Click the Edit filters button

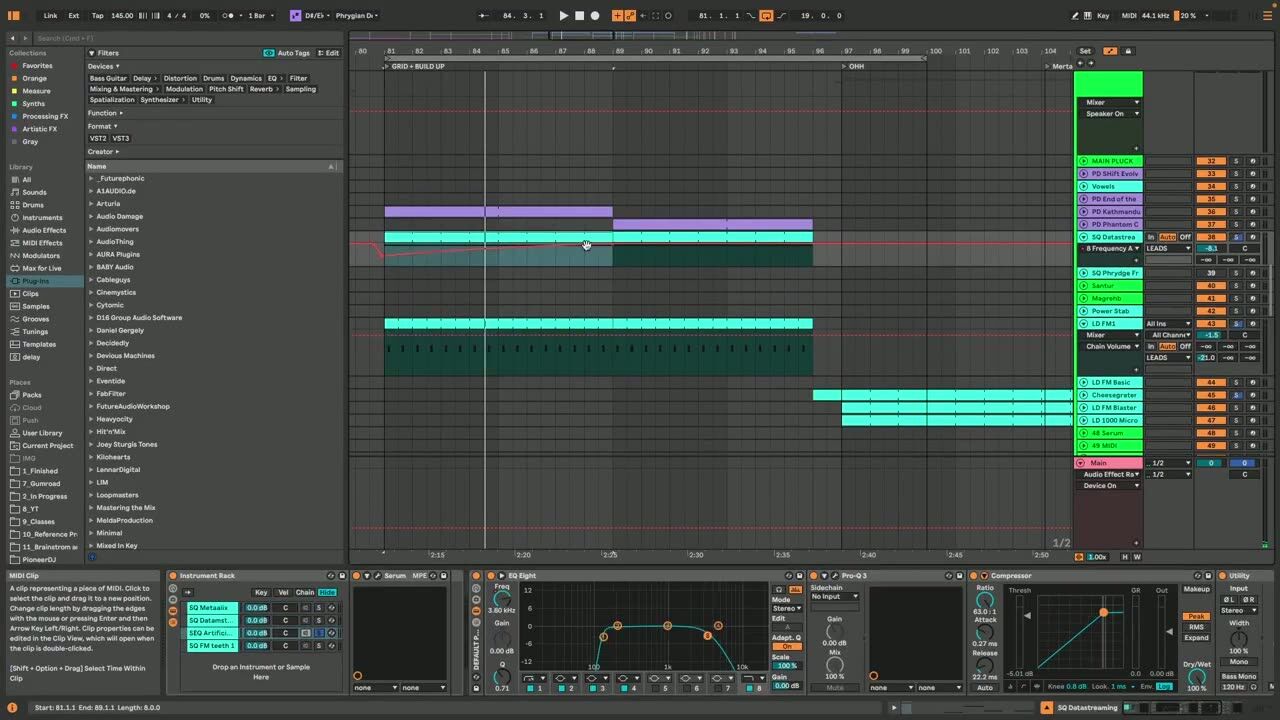click(x=329, y=53)
